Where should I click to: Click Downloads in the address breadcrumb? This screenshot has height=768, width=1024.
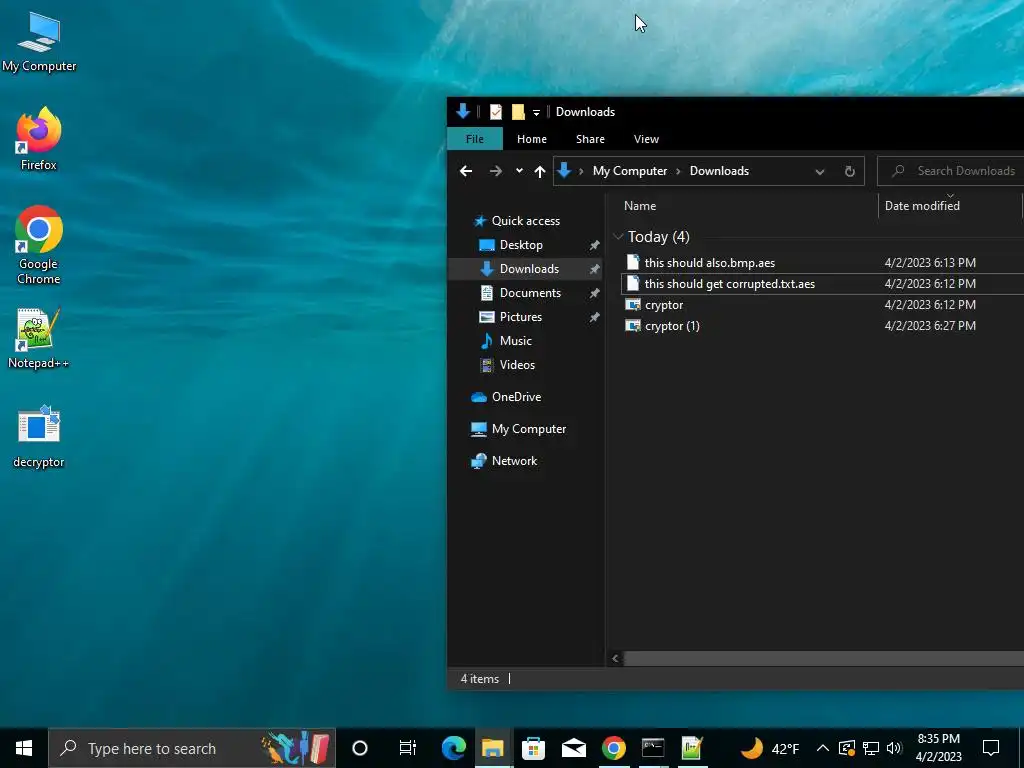pyautogui.click(x=719, y=171)
